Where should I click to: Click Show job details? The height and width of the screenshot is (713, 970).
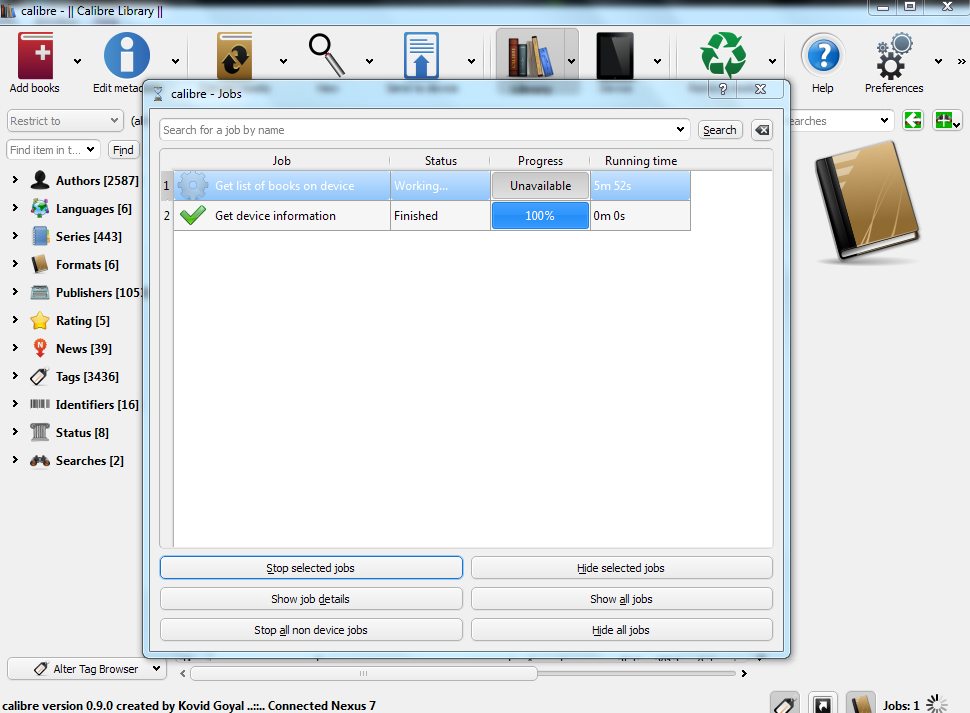(x=311, y=599)
